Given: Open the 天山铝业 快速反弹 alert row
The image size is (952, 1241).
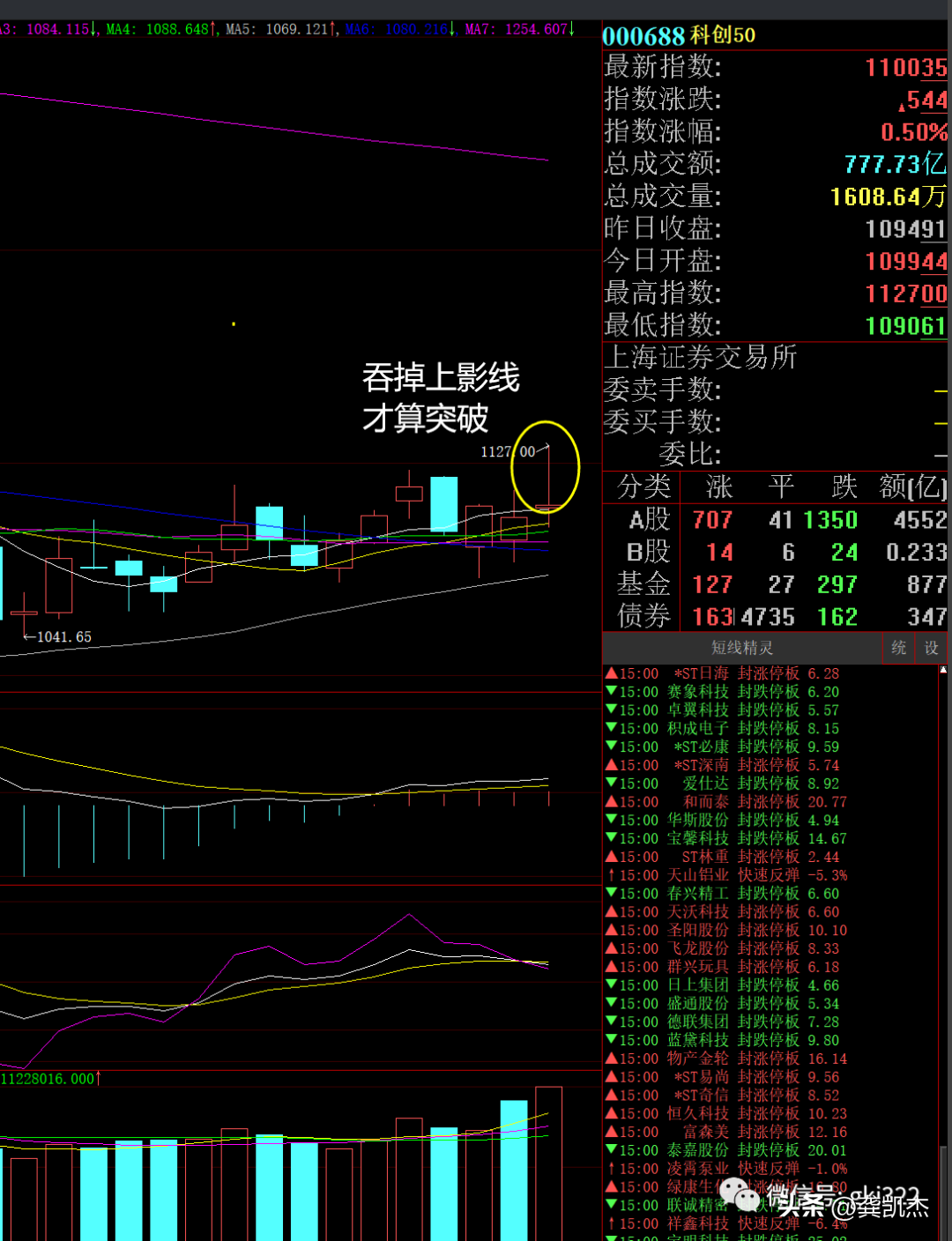Looking at the screenshot, I should click(x=726, y=875).
